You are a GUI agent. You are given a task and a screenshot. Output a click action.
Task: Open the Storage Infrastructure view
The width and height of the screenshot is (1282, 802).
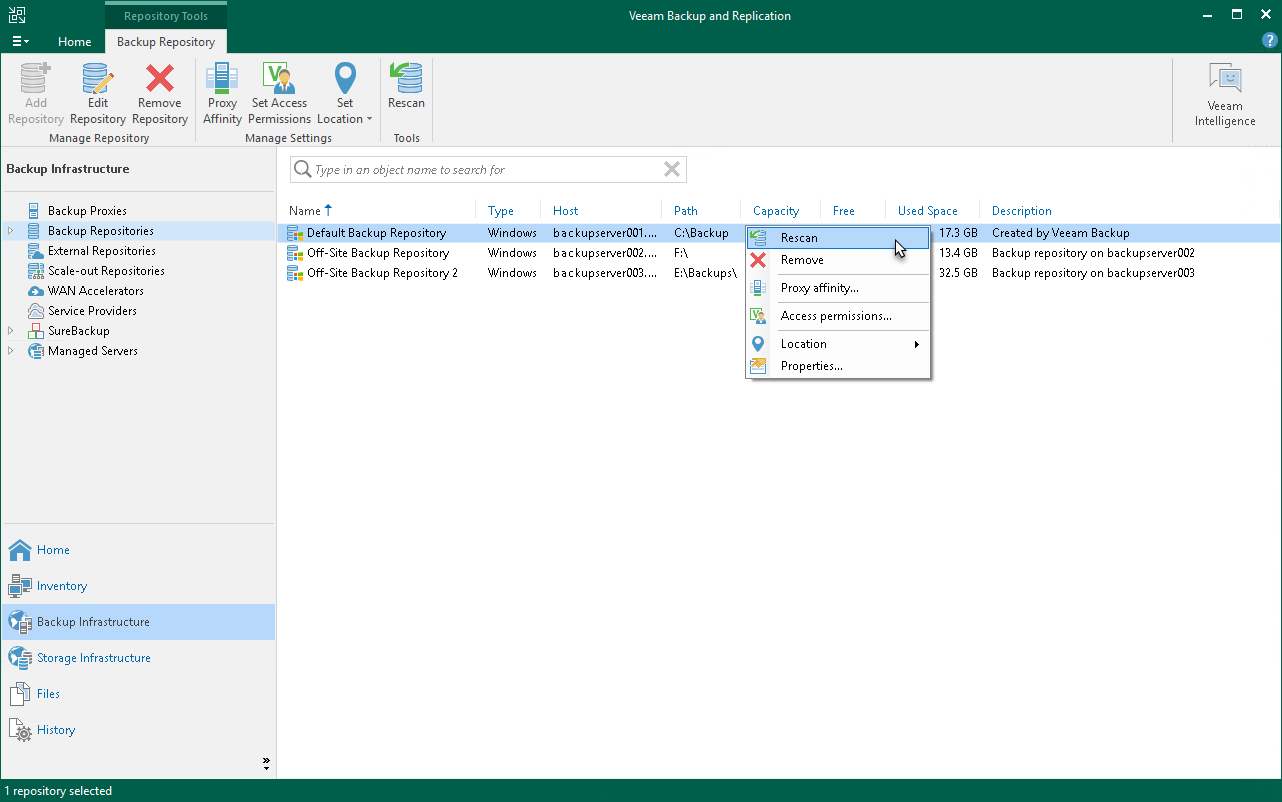pos(93,658)
